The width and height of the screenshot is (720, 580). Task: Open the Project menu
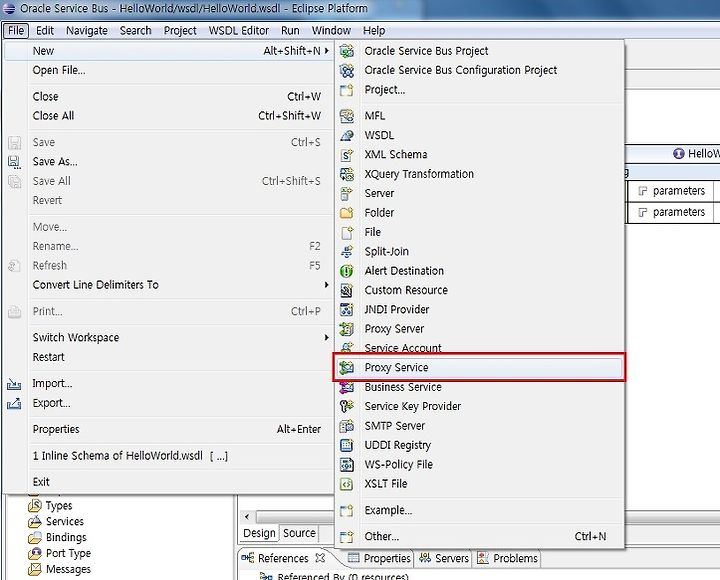click(x=180, y=31)
